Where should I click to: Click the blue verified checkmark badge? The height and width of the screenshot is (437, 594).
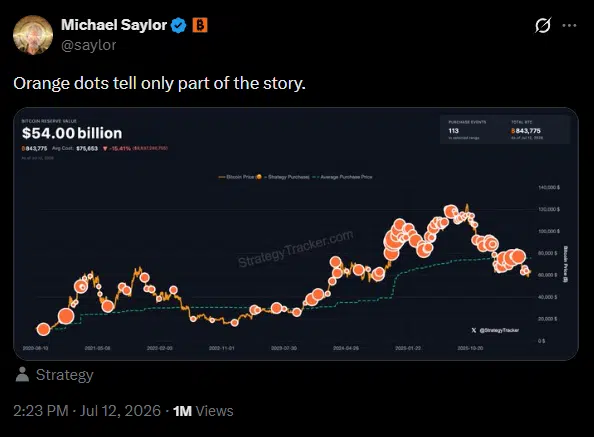coord(178,25)
